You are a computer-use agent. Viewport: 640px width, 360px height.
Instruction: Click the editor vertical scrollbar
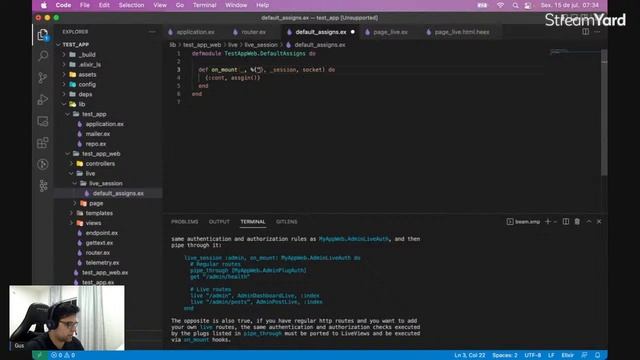604,112
